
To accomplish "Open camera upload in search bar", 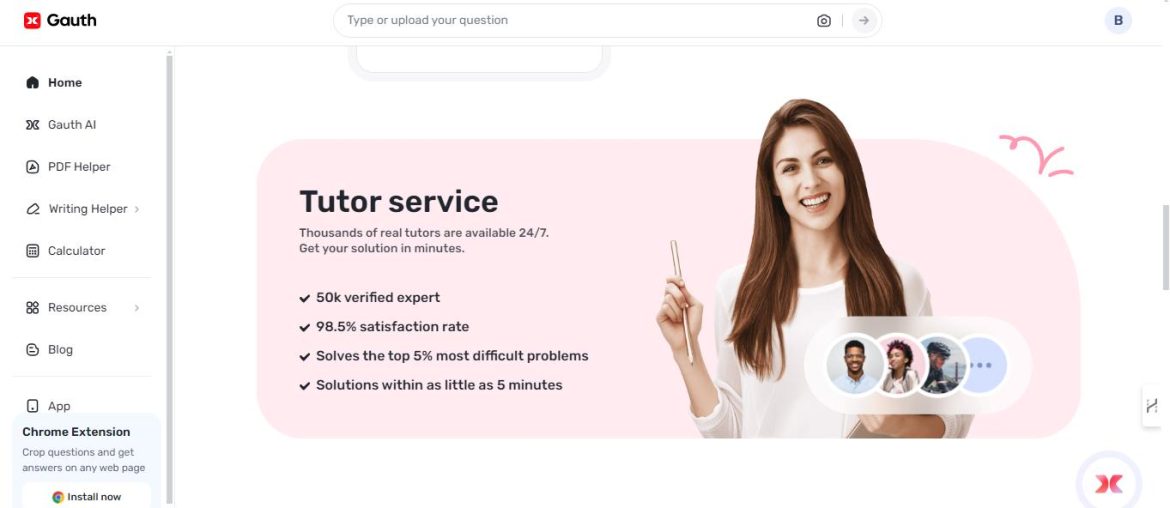I will click(824, 21).
